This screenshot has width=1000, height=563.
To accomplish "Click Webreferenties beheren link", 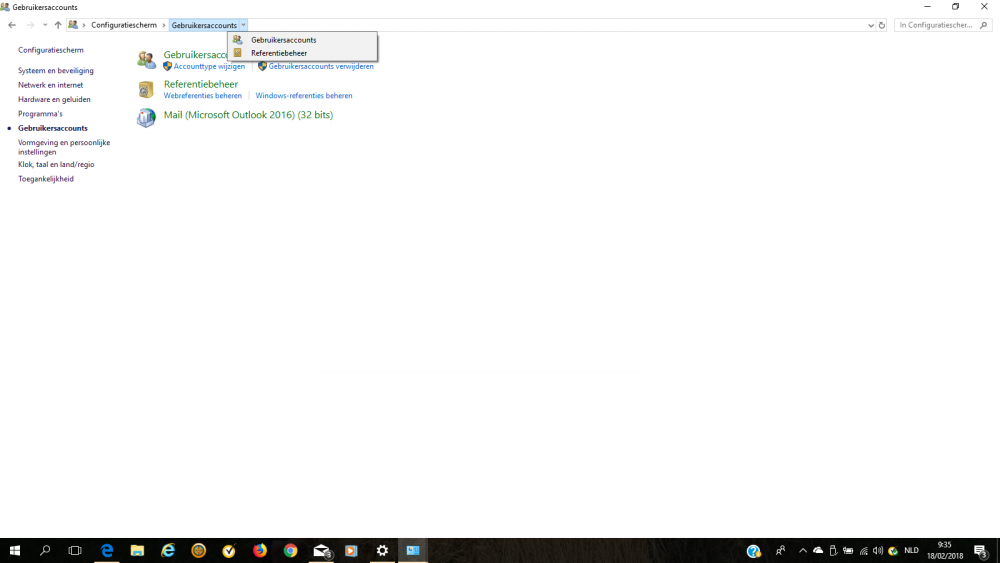I will [203, 96].
